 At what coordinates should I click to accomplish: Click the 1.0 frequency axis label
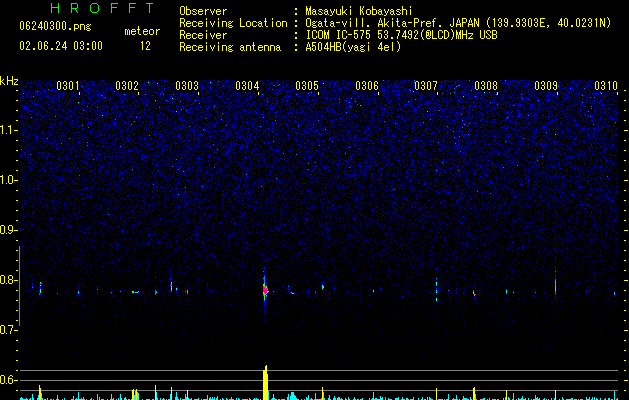(9, 180)
